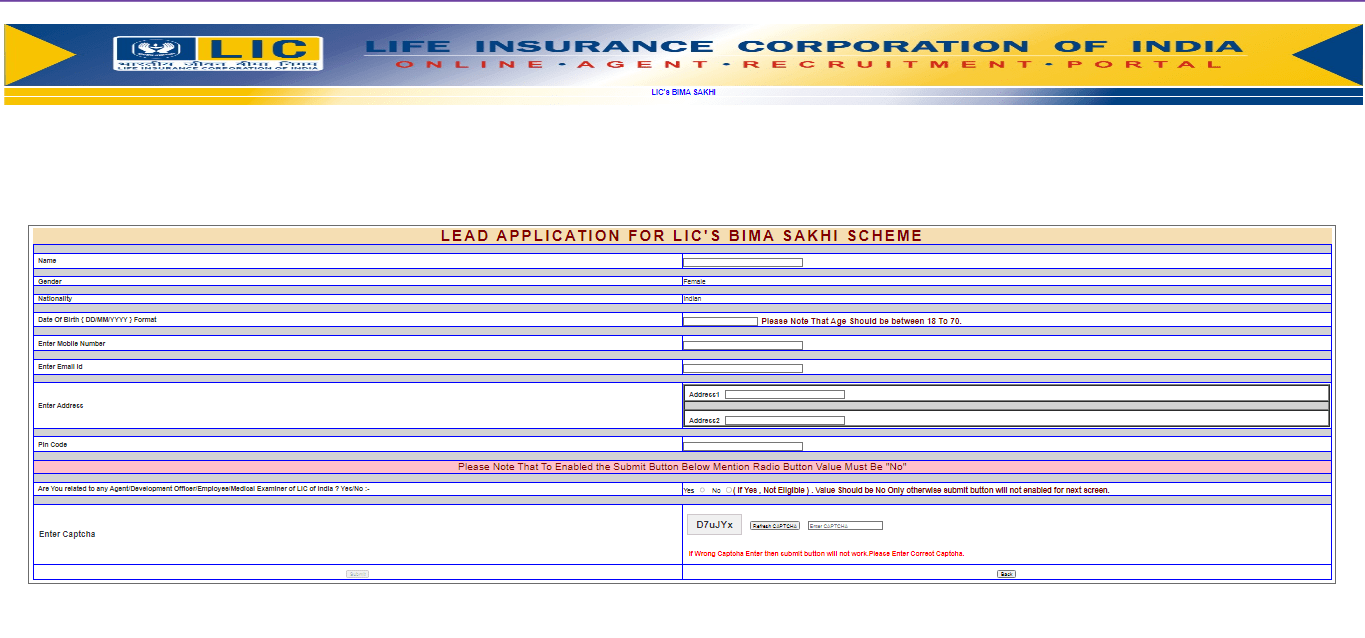Focus the Date of Birth field
Image resolution: width=1365 pixels, height=638 pixels.
tap(720, 322)
